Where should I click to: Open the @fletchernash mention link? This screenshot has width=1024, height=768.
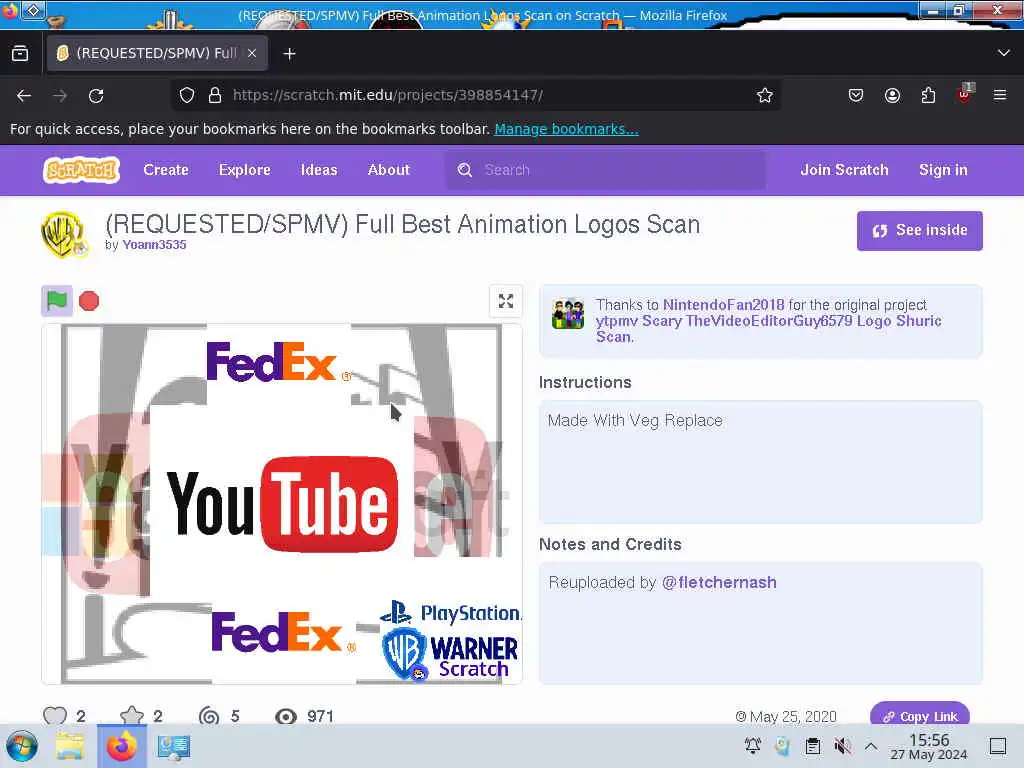(719, 583)
